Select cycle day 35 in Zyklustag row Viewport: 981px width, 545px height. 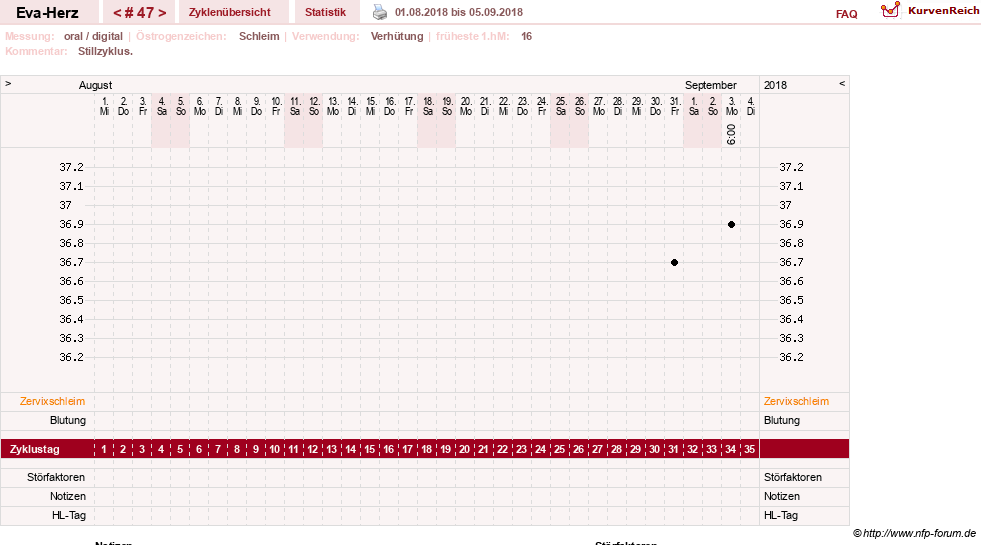[750, 449]
